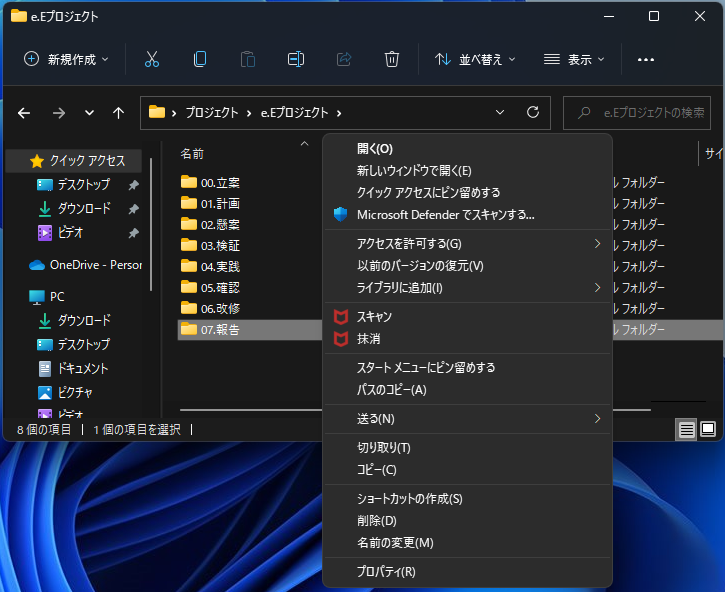Open the three-dot See more menu
The width and height of the screenshot is (725, 592).
[x=646, y=59]
